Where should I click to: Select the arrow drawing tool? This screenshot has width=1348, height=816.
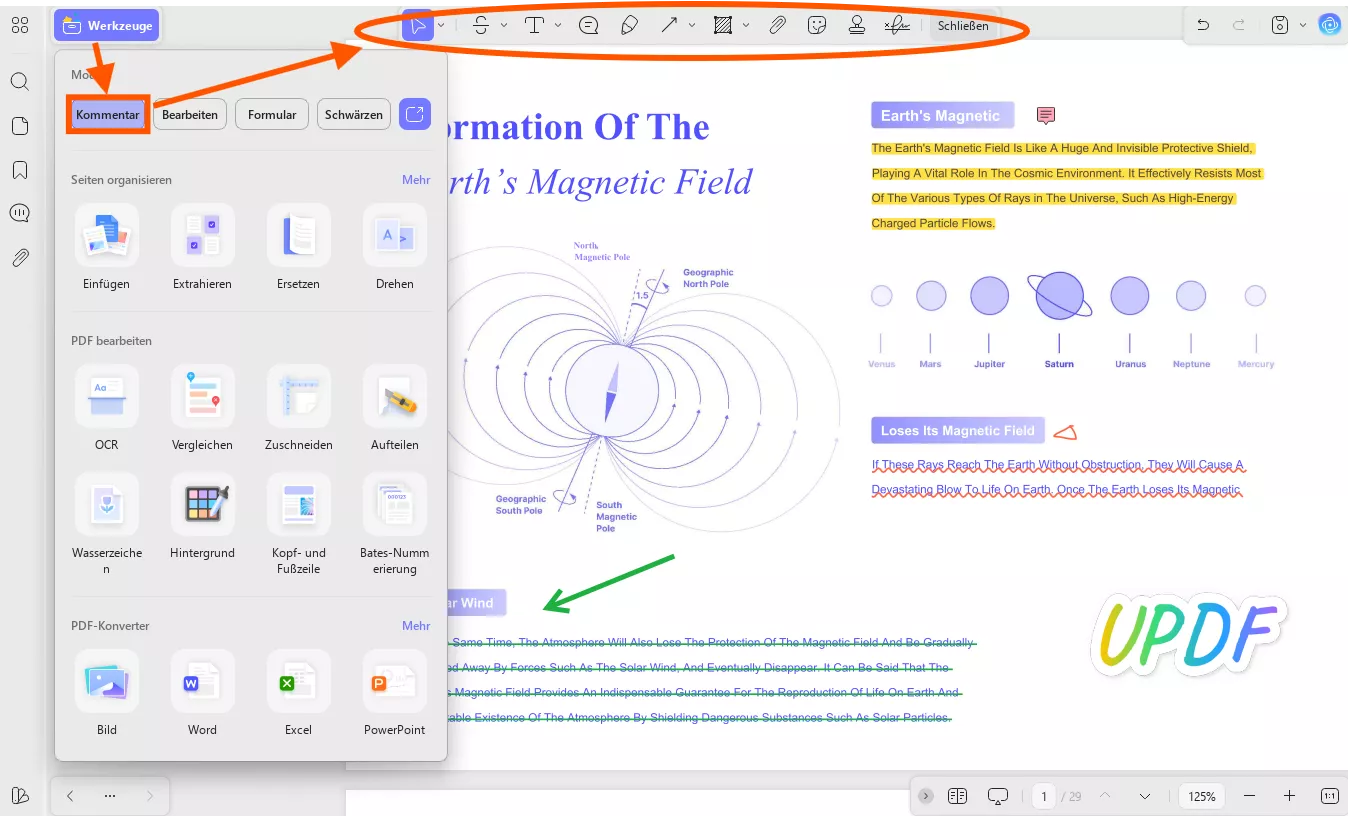click(x=669, y=25)
